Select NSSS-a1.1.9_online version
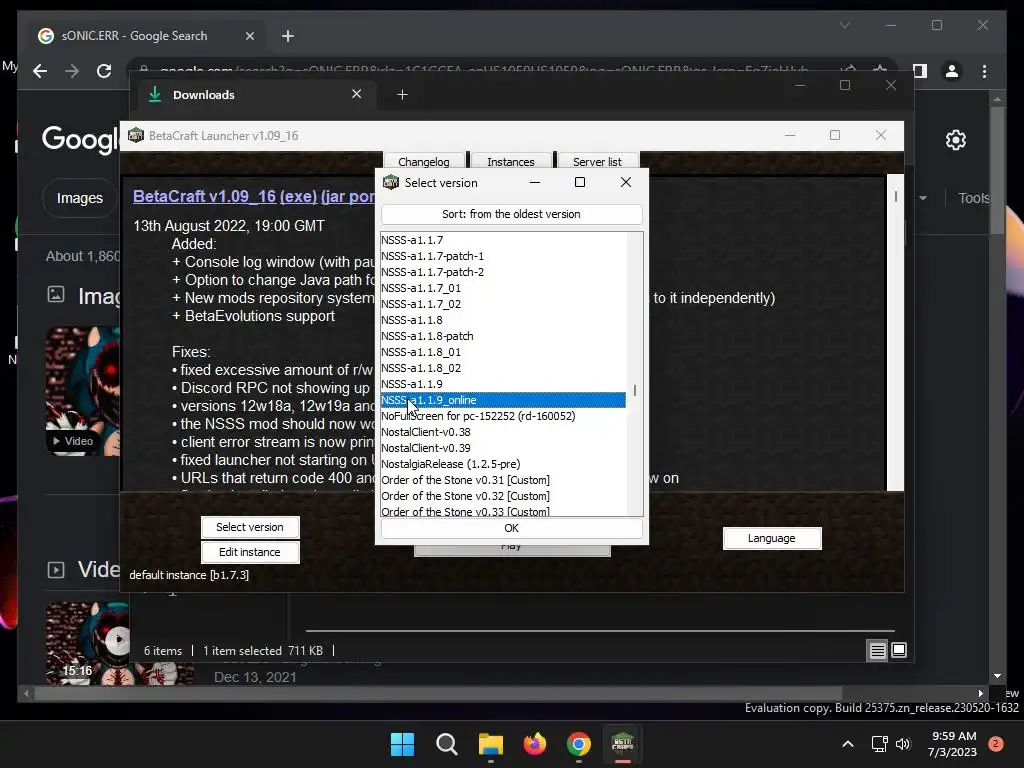 [503, 400]
